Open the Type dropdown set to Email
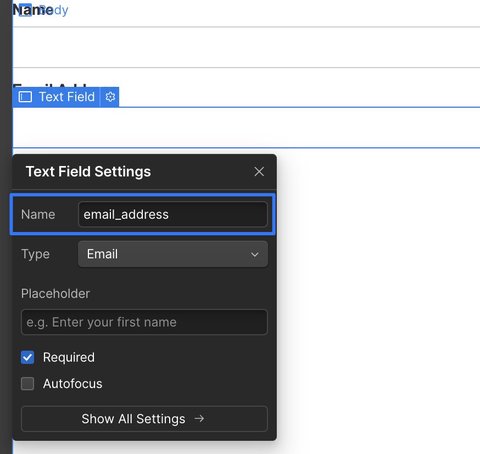 point(173,254)
